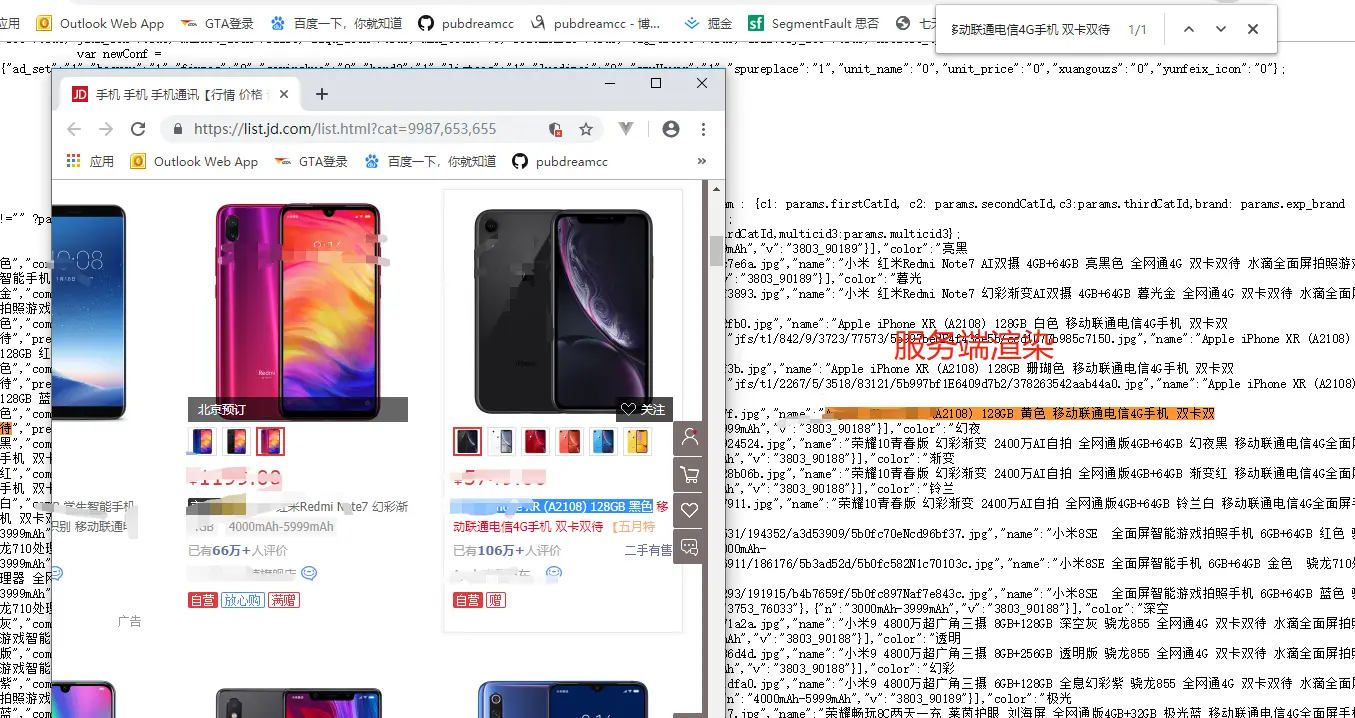
Task: Open JD sidebar favorites heart icon
Action: [690, 510]
